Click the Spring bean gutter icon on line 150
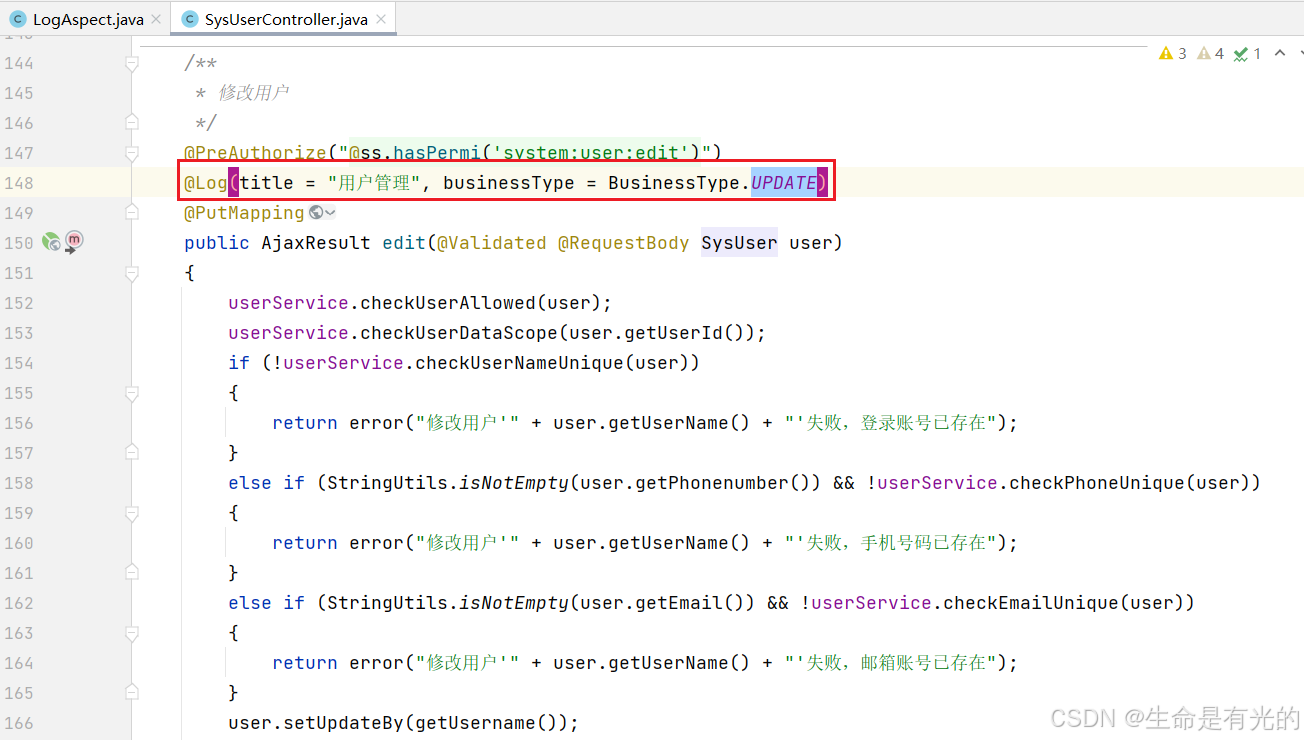 pos(51,242)
